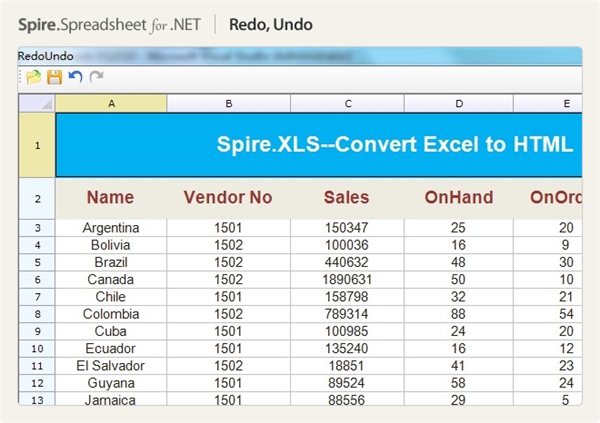Image resolution: width=600 pixels, height=423 pixels.
Task: Select column E header
Action: coord(548,103)
